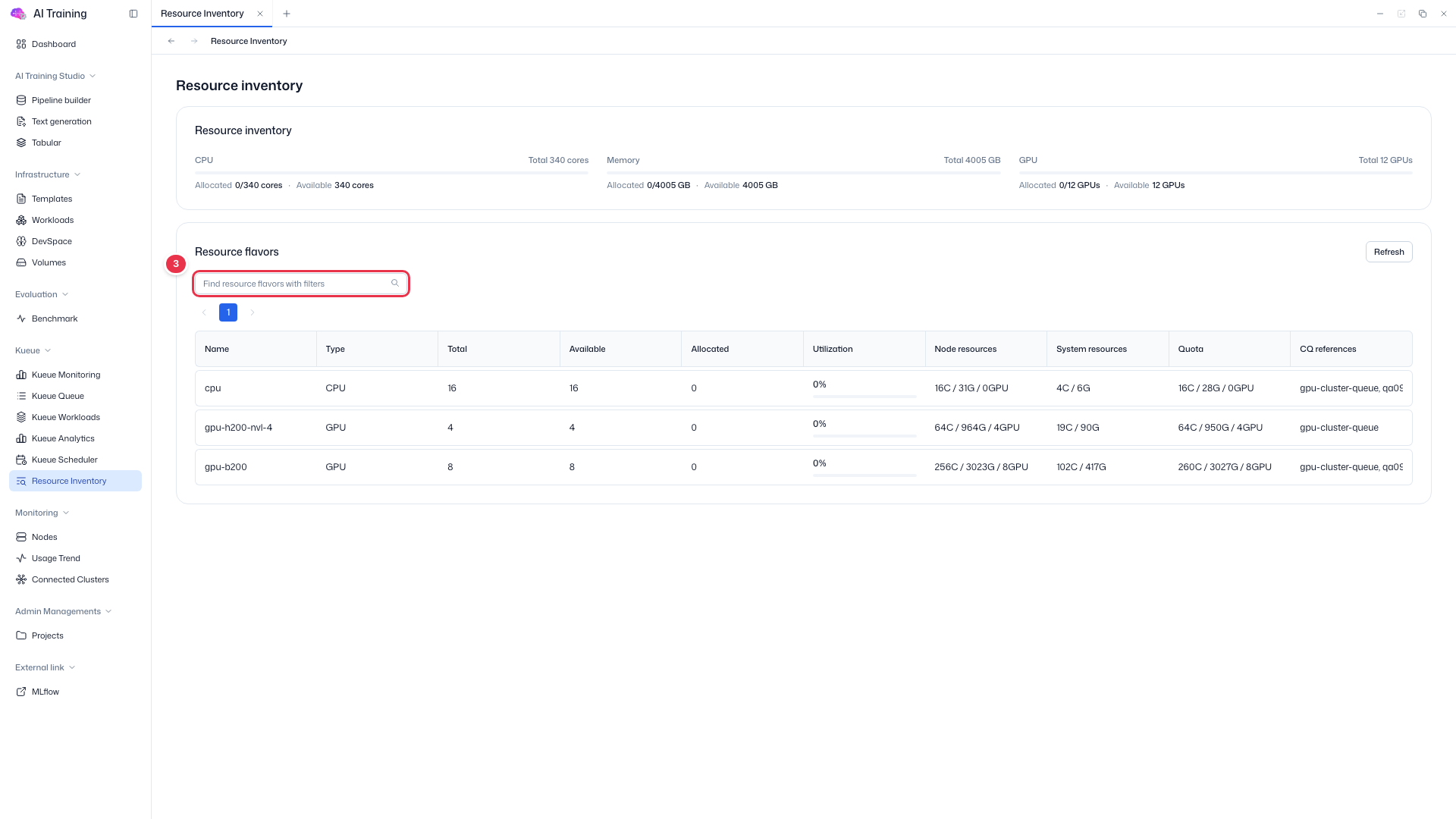
Task: Open Connected Clusters
Action: [75, 579]
